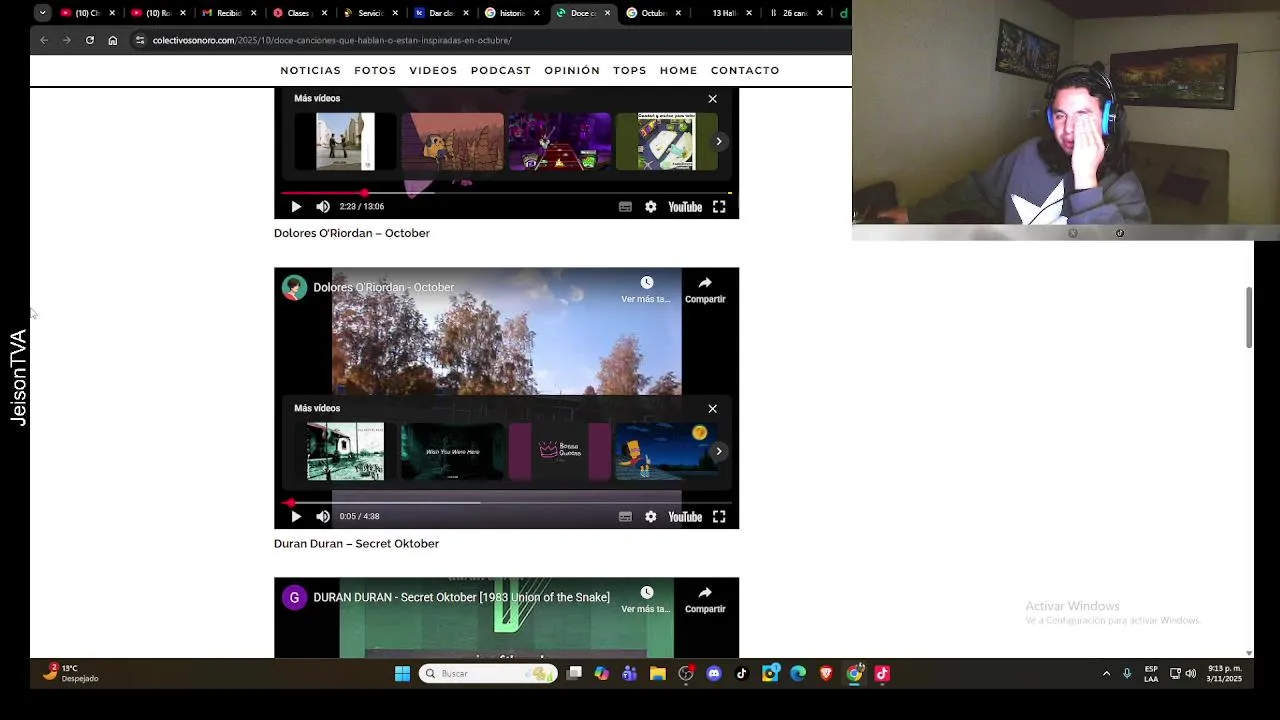Image resolution: width=1280 pixels, height=720 pixels.
Task: Open YouTube logo on the top 13:06 video
Action: [x=685, y=207]
